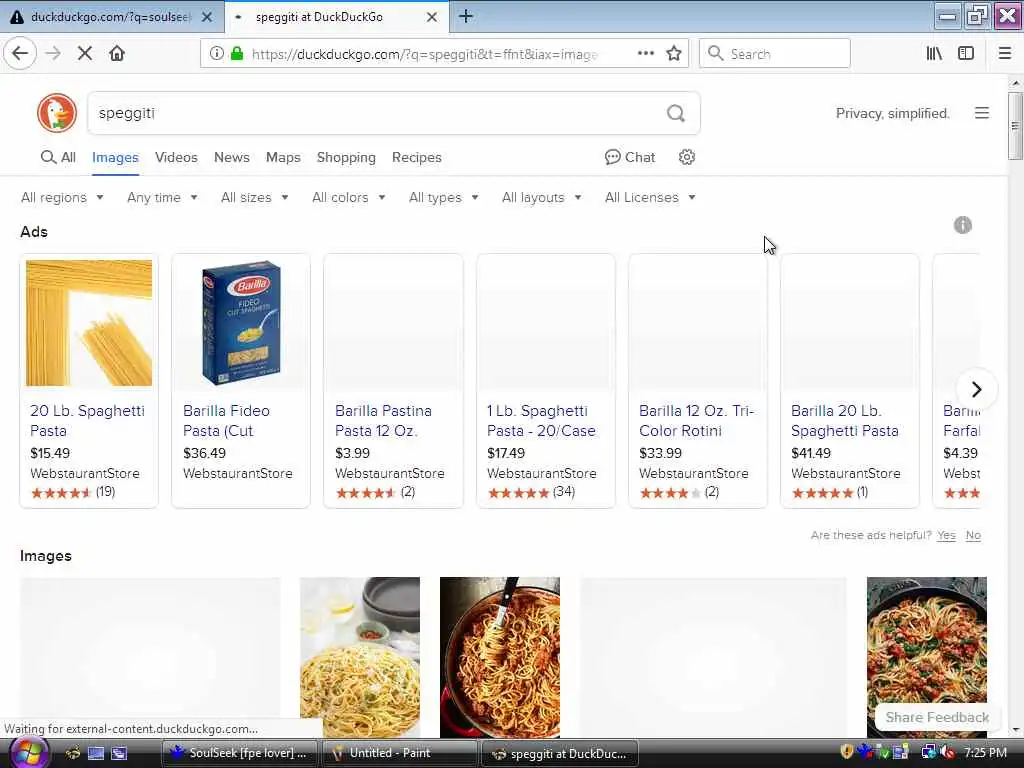Click Yes for ads helpful question

(x=946, y=536)
